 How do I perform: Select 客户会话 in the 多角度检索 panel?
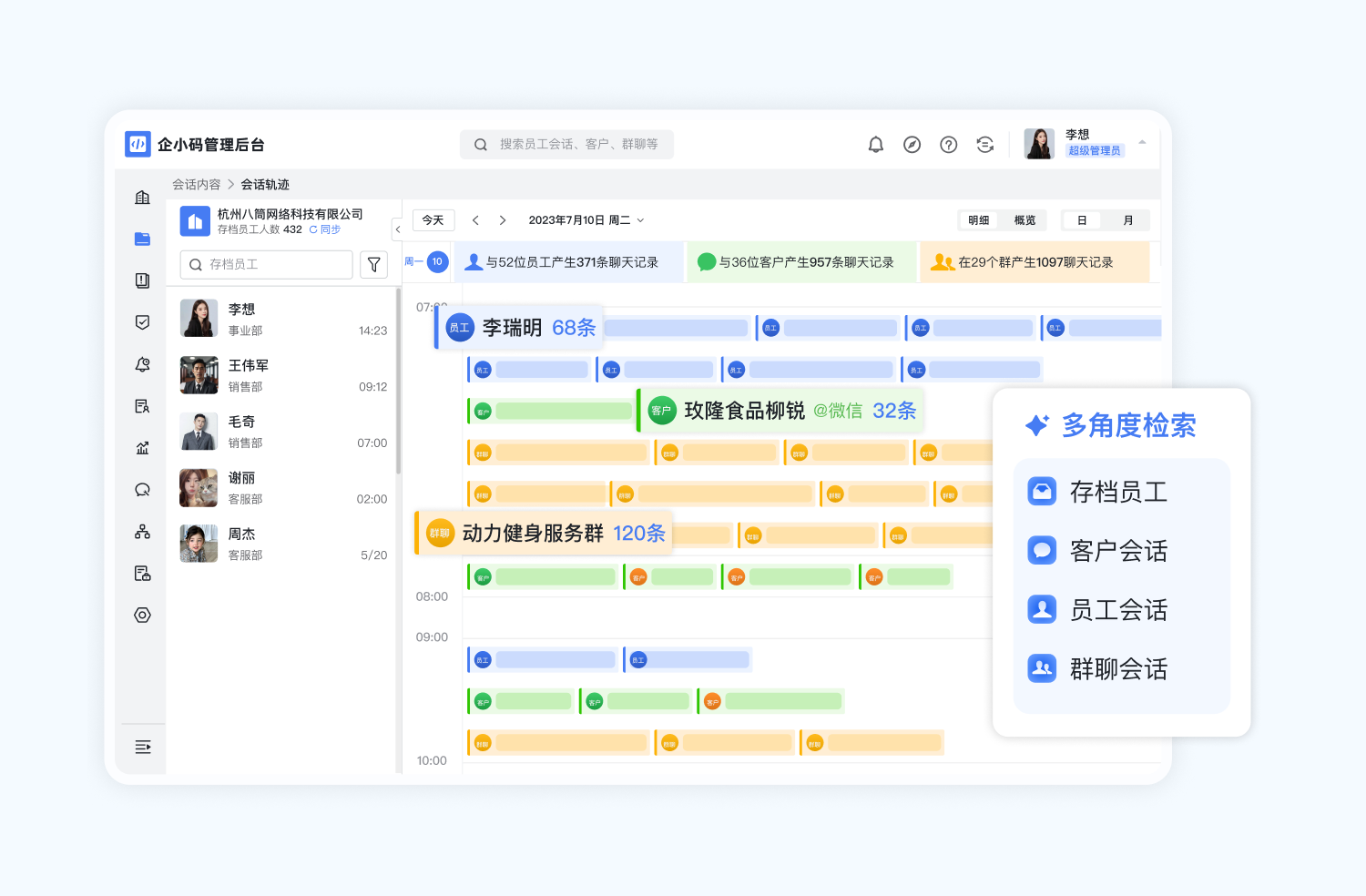(1118, 550)
